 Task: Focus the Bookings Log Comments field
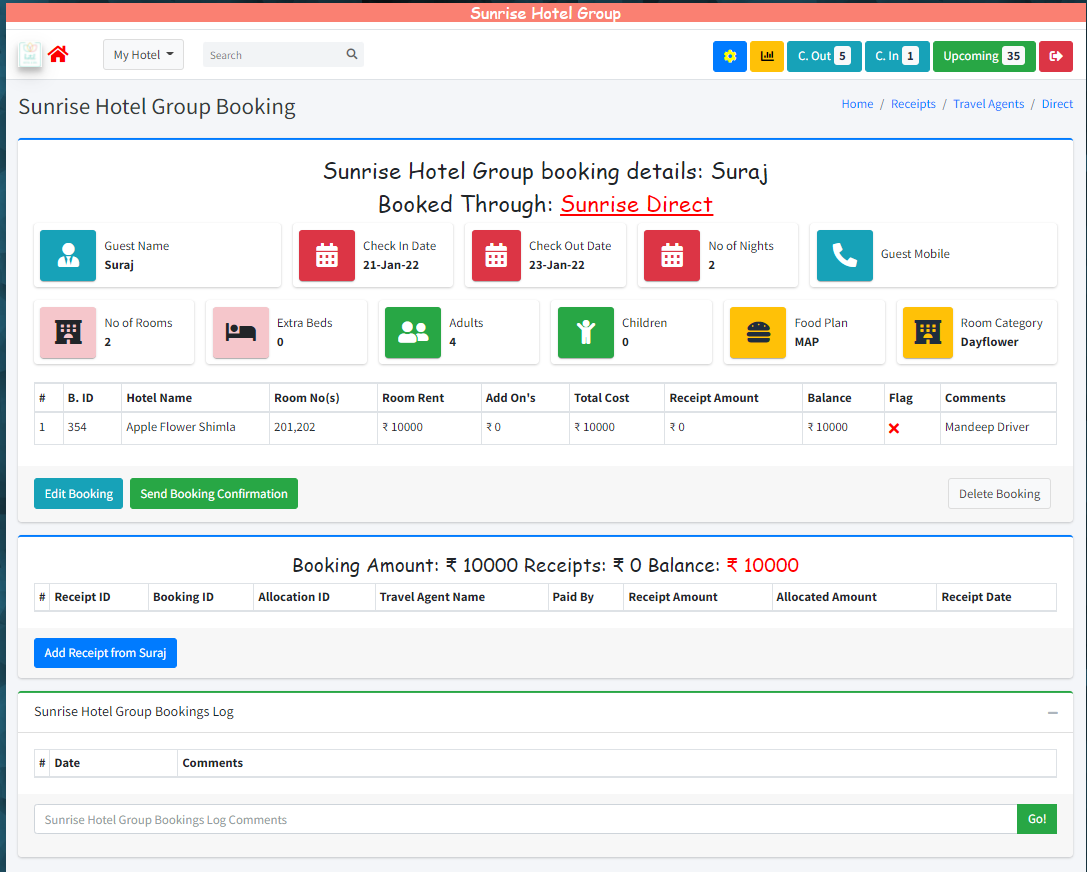point(525,819)
